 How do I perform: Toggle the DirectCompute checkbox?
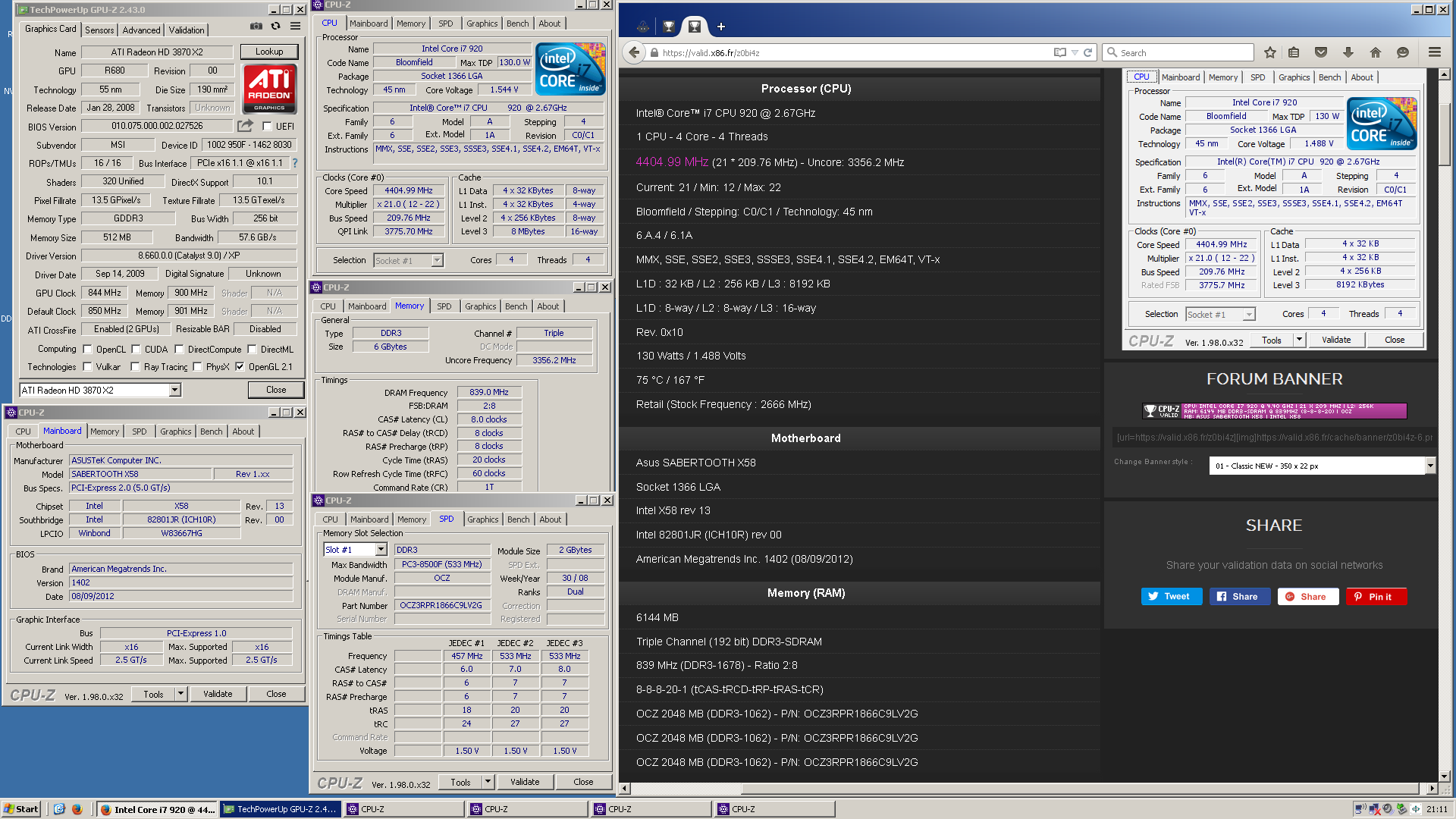[x=179, y=350]
